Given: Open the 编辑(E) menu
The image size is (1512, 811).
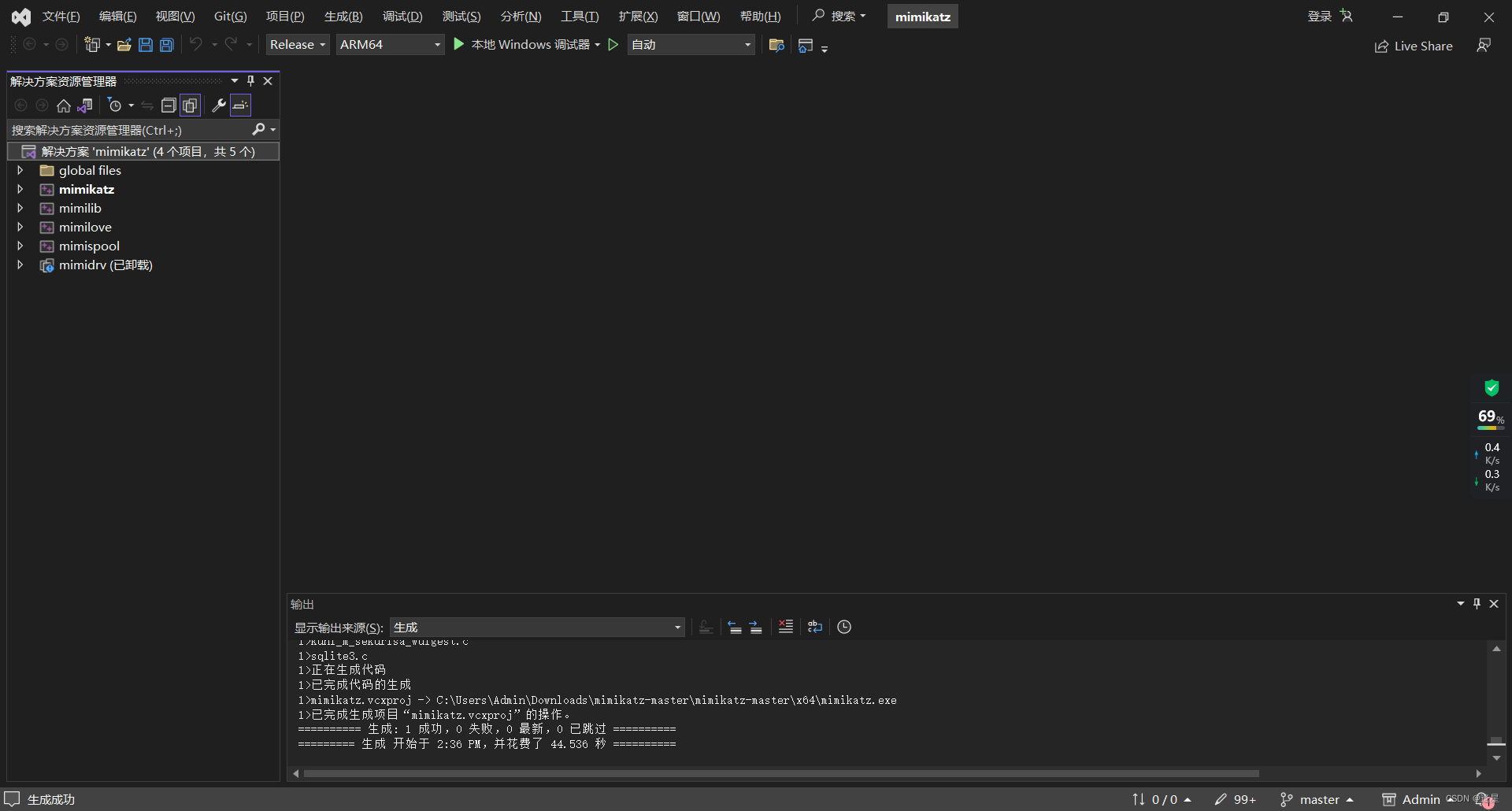Looking at the screenshot, I should coord(117,17).
